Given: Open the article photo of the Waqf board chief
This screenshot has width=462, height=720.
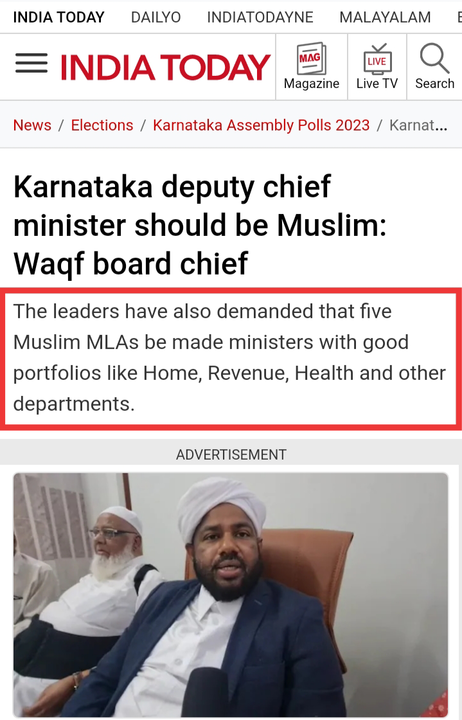Looking at the screenshot, I should point(231,594).
